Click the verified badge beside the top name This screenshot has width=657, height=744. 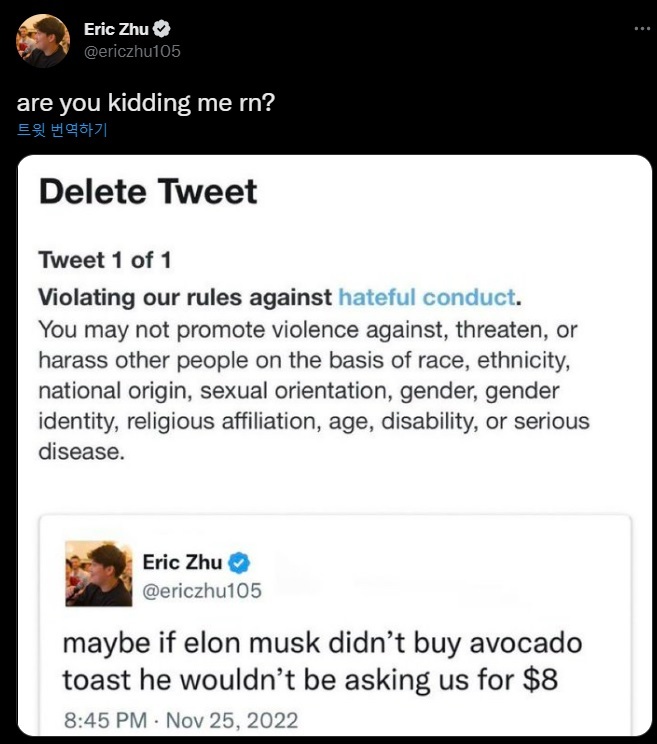point(162,30)
